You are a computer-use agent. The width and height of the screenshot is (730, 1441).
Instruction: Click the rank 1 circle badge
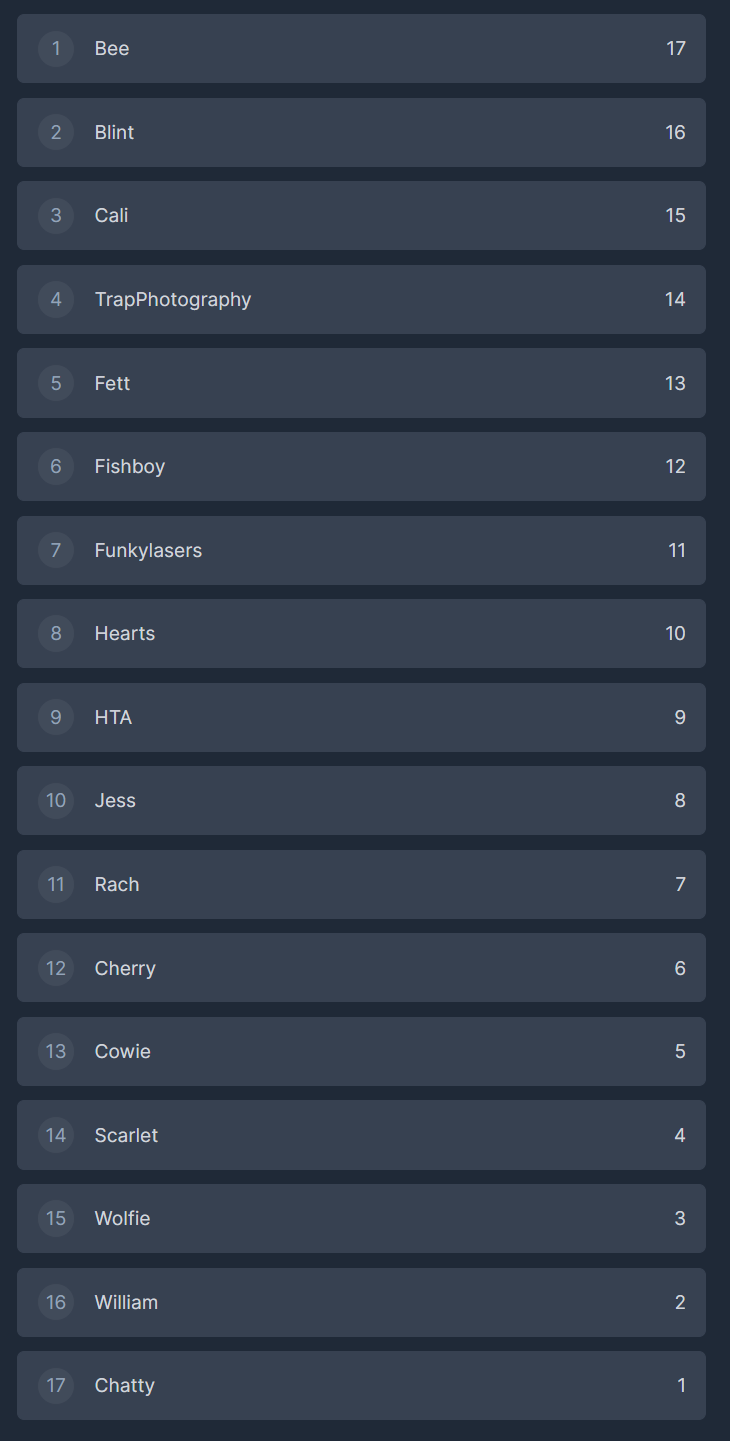point(56,48)
